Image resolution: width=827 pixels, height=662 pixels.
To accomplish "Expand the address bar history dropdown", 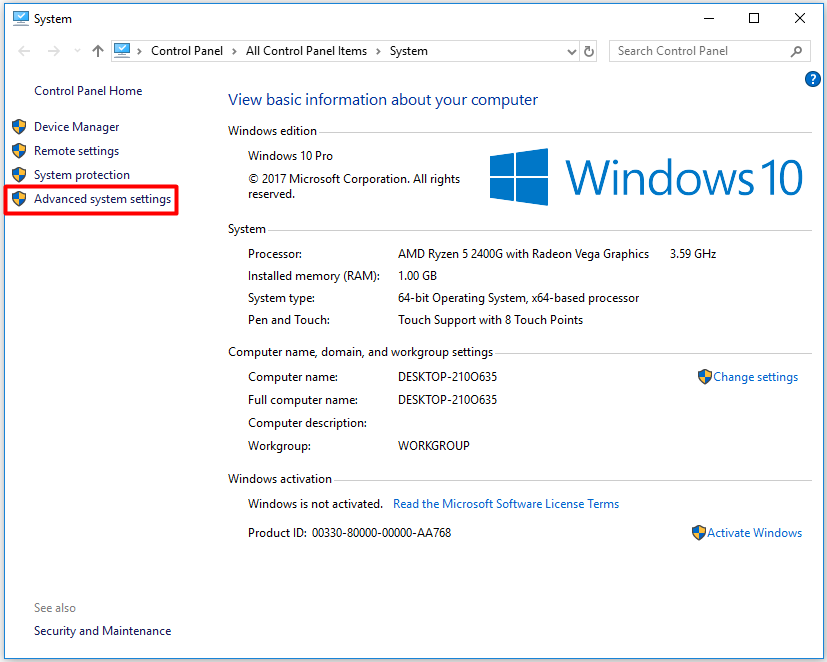I will click(x=571, y=52).
